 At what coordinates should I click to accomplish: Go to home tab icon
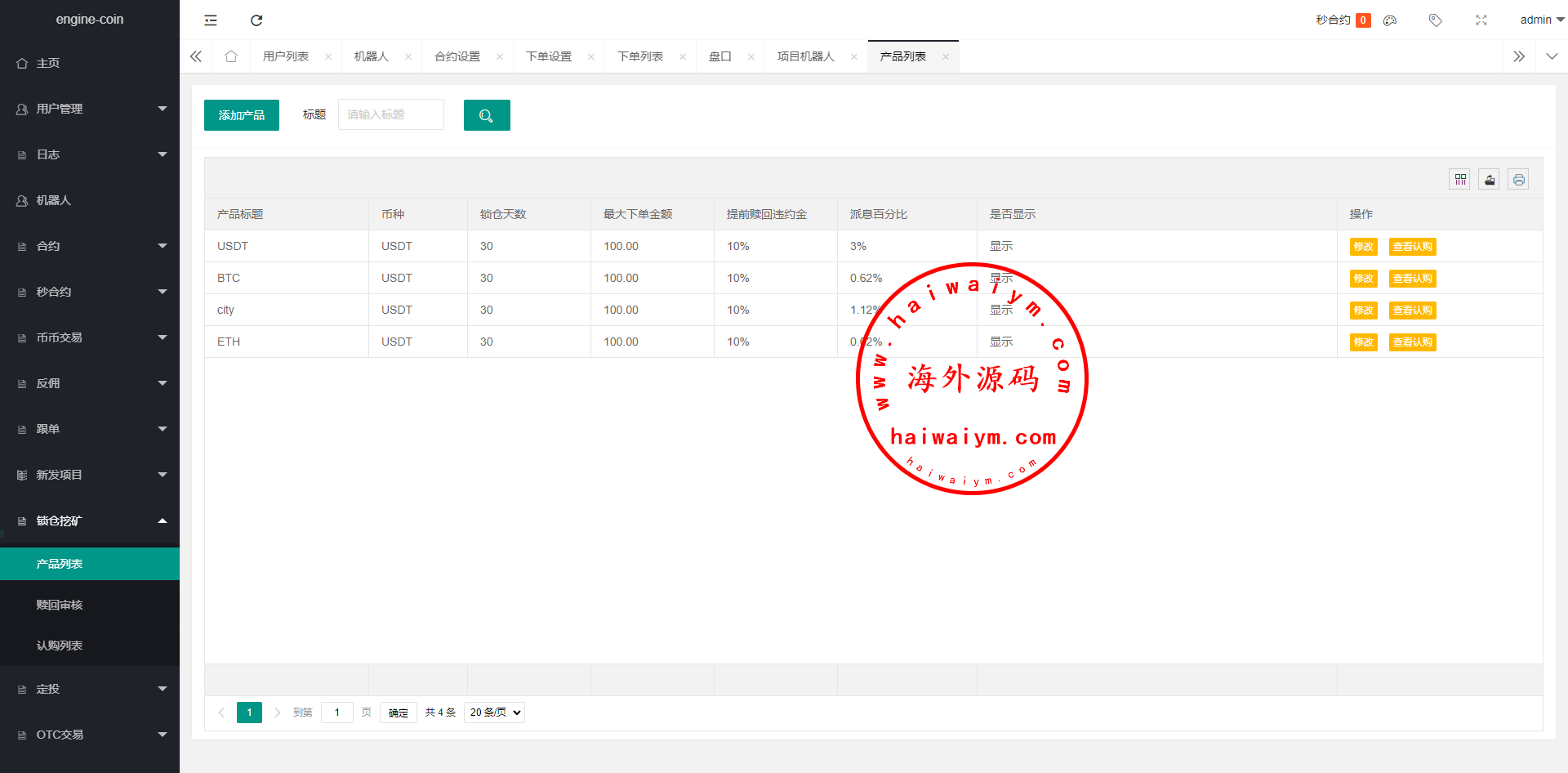(231, 56)
